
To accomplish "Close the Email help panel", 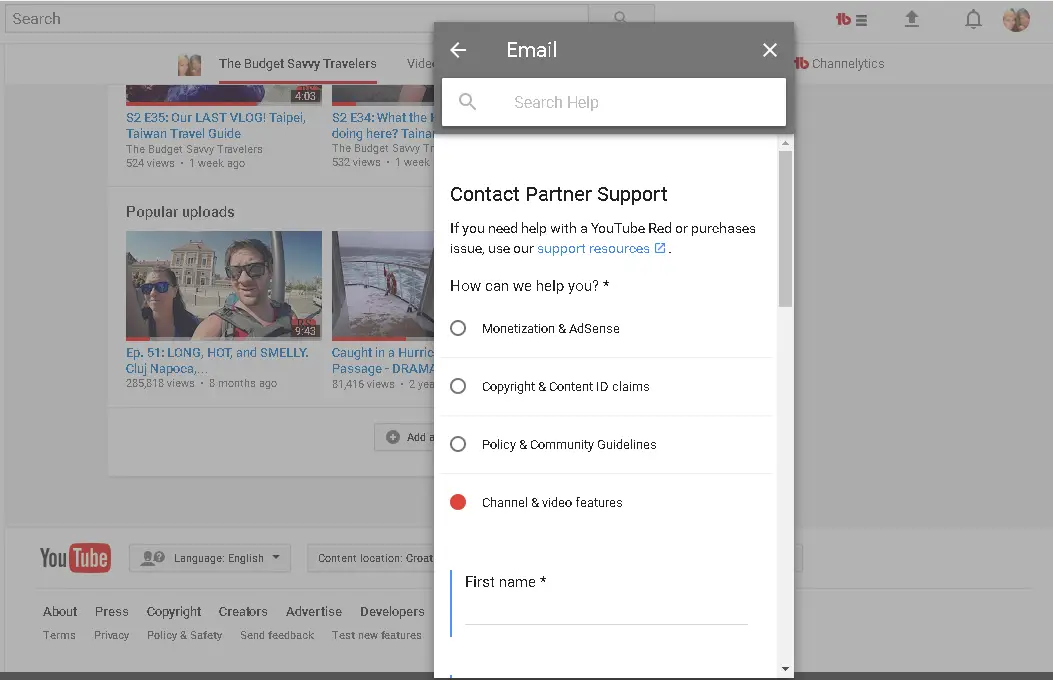I will 770,50.
